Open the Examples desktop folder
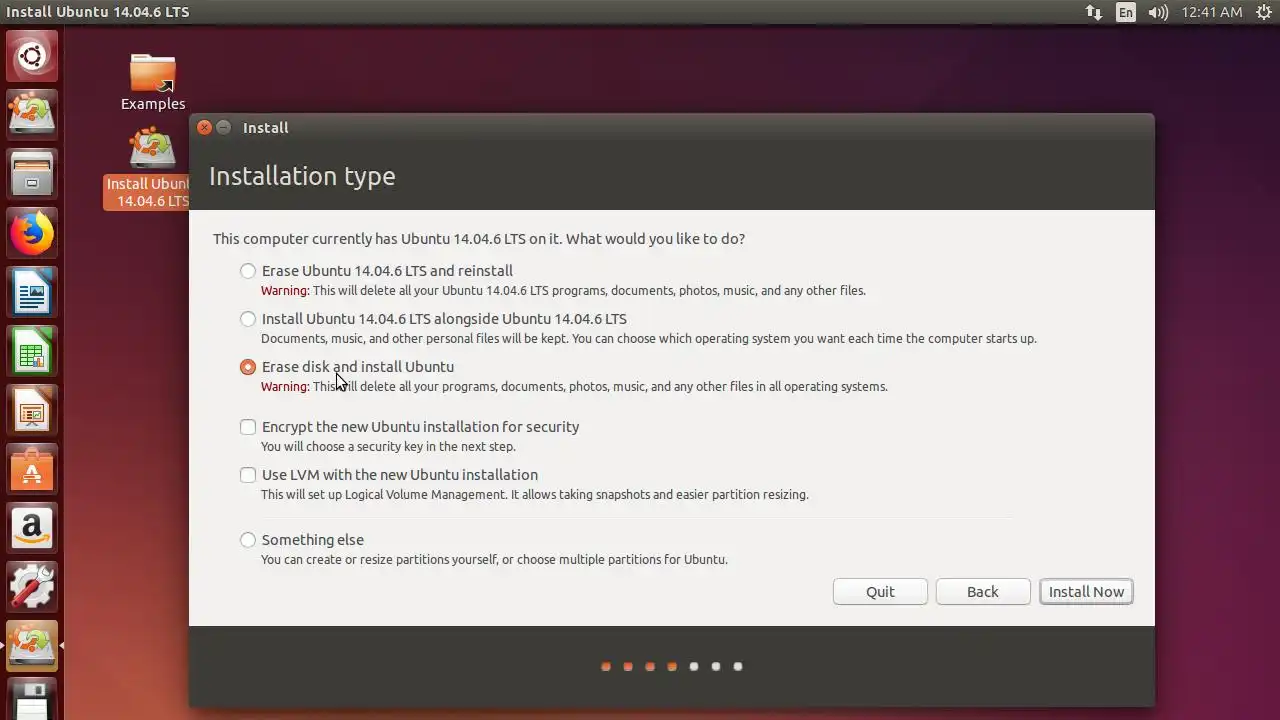This screenshot has height=720, width=1280. coord(153,82)
